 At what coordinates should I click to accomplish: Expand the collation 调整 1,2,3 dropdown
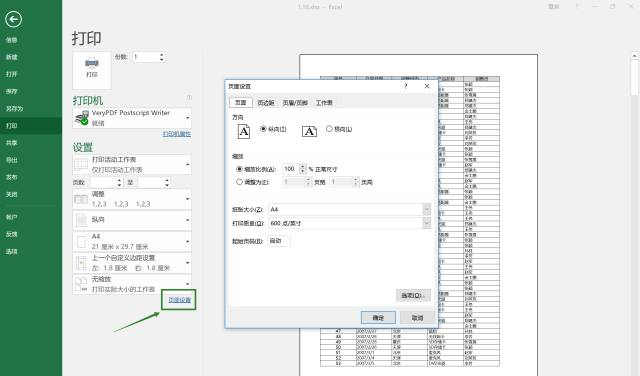pos(132,199)
